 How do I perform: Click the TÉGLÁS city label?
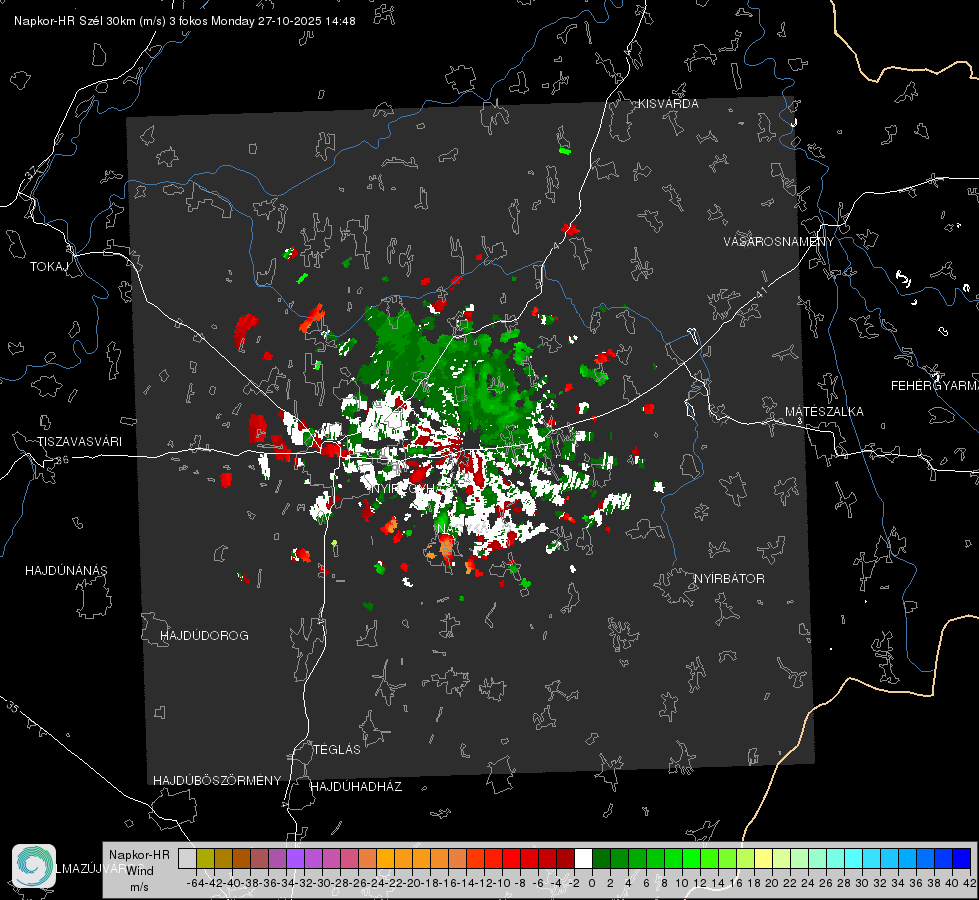(337, 750)
